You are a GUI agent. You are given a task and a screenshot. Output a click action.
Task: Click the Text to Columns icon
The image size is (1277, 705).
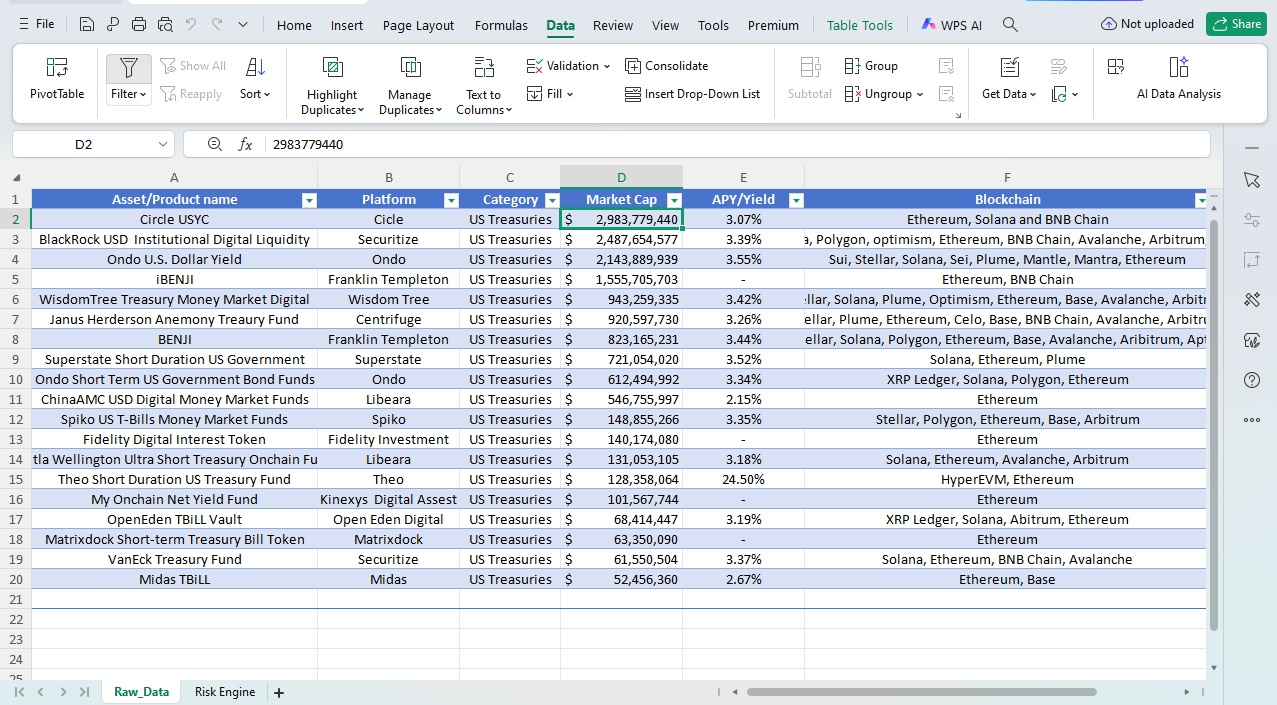484,67
